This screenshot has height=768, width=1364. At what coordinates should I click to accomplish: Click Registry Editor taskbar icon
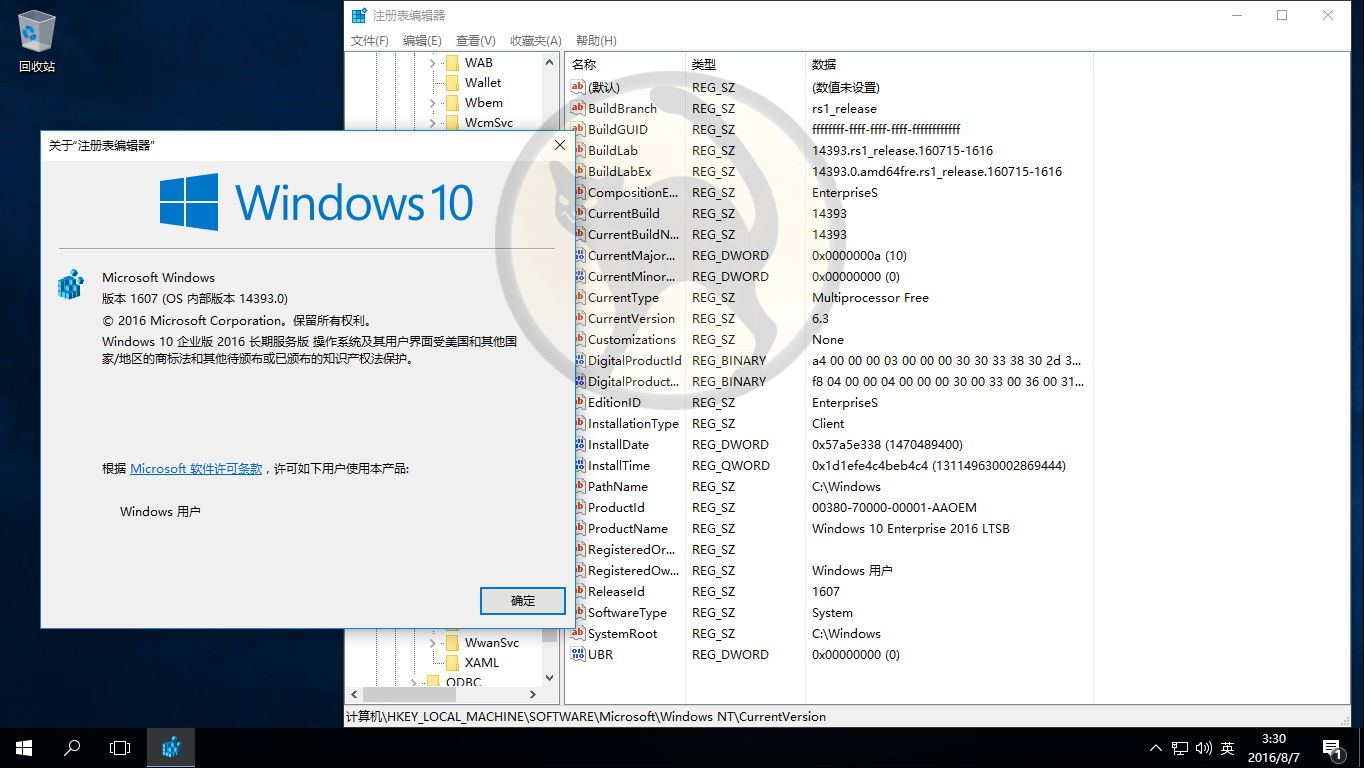171,748
